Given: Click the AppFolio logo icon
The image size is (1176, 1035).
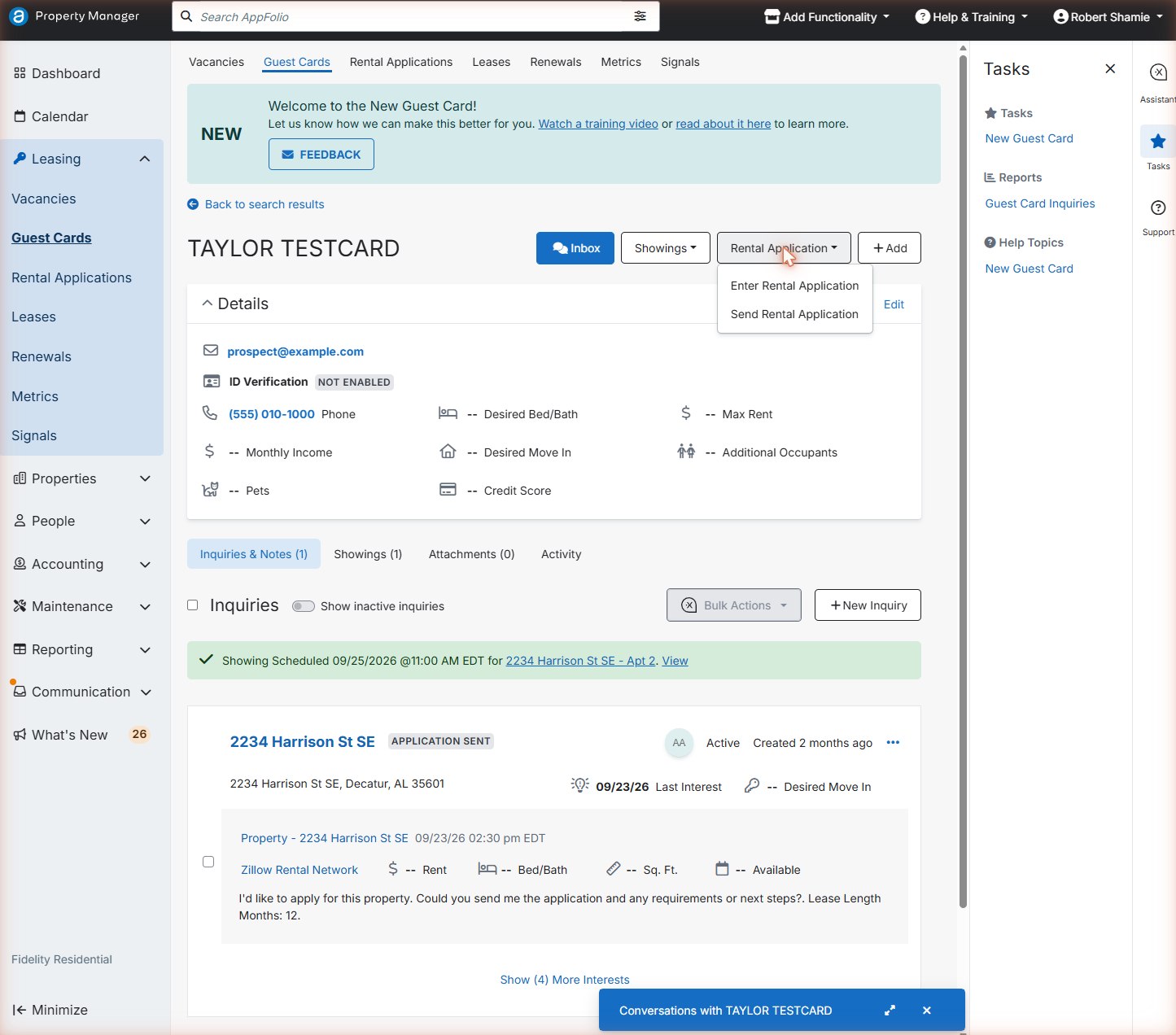Looking at the screenshot, I should coord(18,16).
